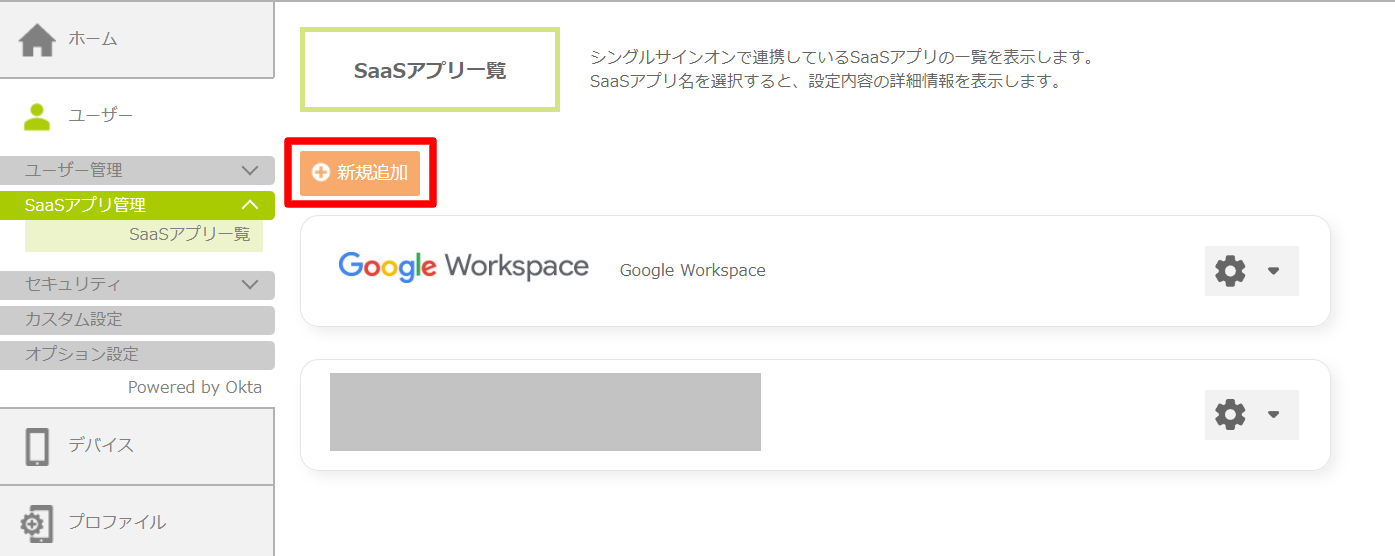
Task: Click the greyed-out second app entry
Action: pyautogui.click(x=545, y=412)
